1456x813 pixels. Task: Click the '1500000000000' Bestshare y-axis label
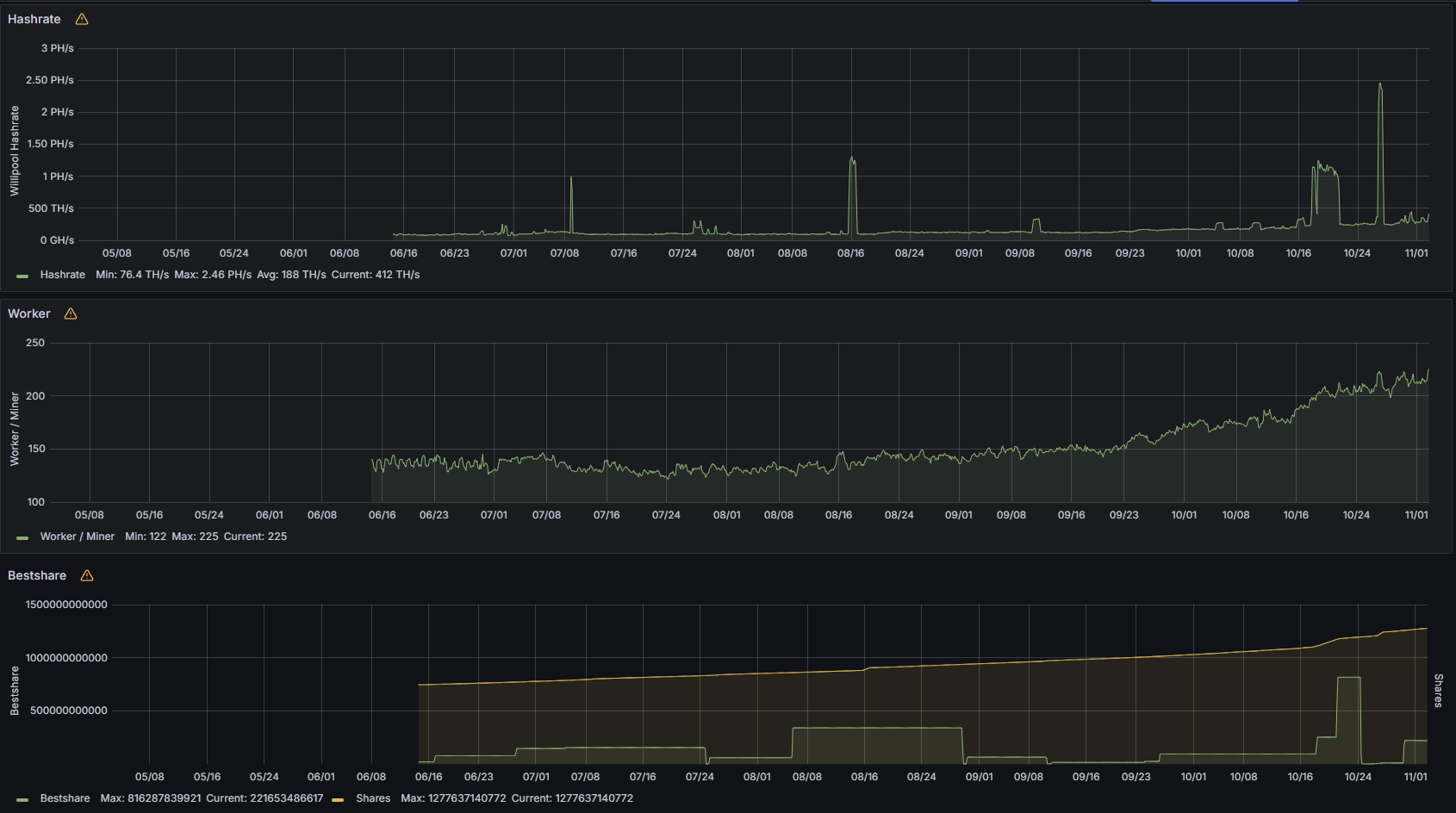point(66,605)
